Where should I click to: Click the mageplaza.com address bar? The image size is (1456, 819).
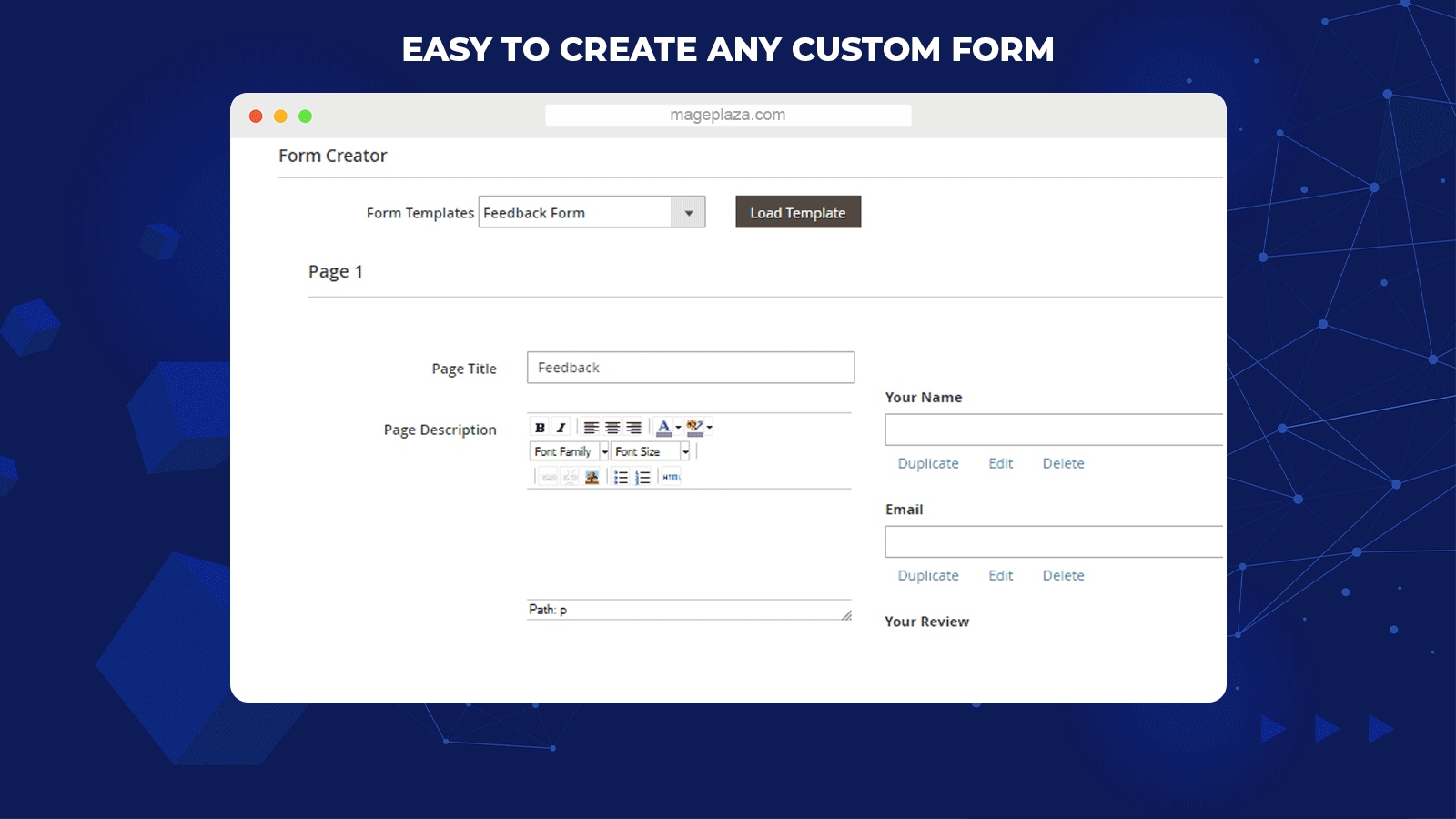pos(727,115)
